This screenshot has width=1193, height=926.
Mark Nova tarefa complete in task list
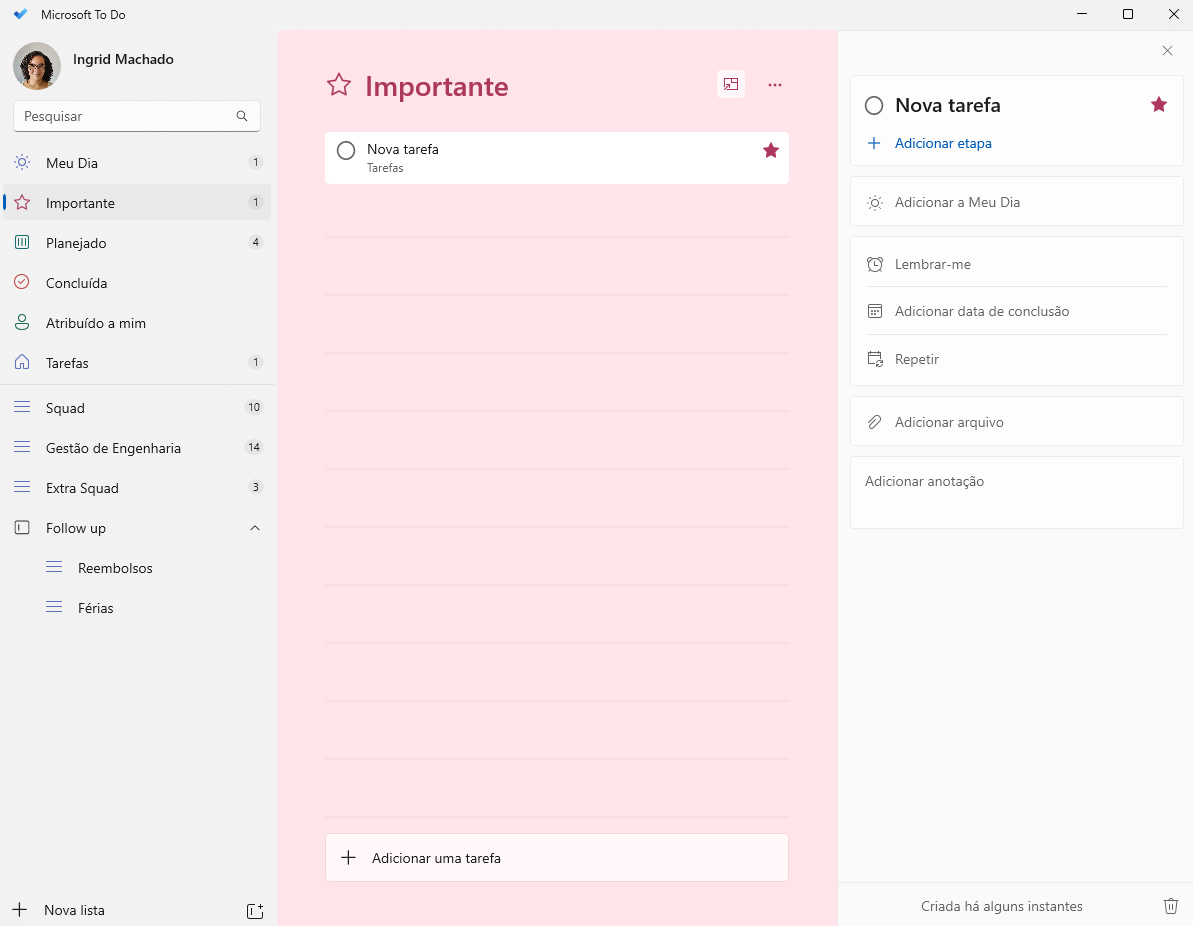pyautogui.click(x=346, y=151)
